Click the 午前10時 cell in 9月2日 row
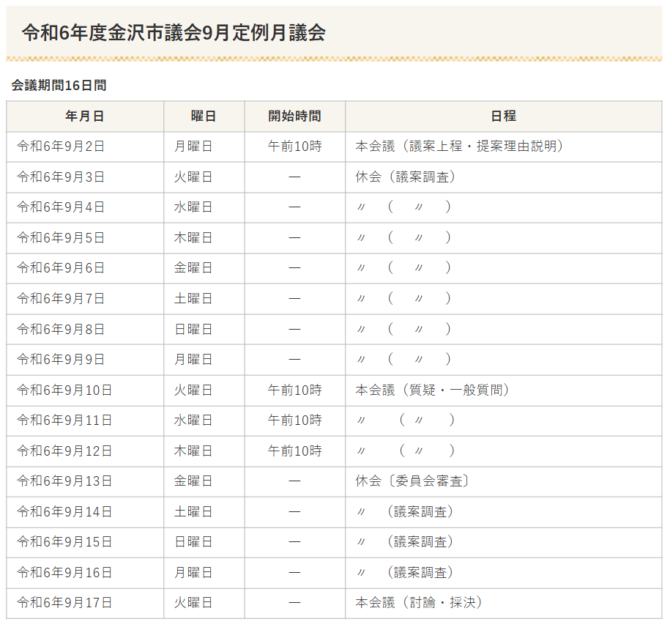 tap(294, 147)
